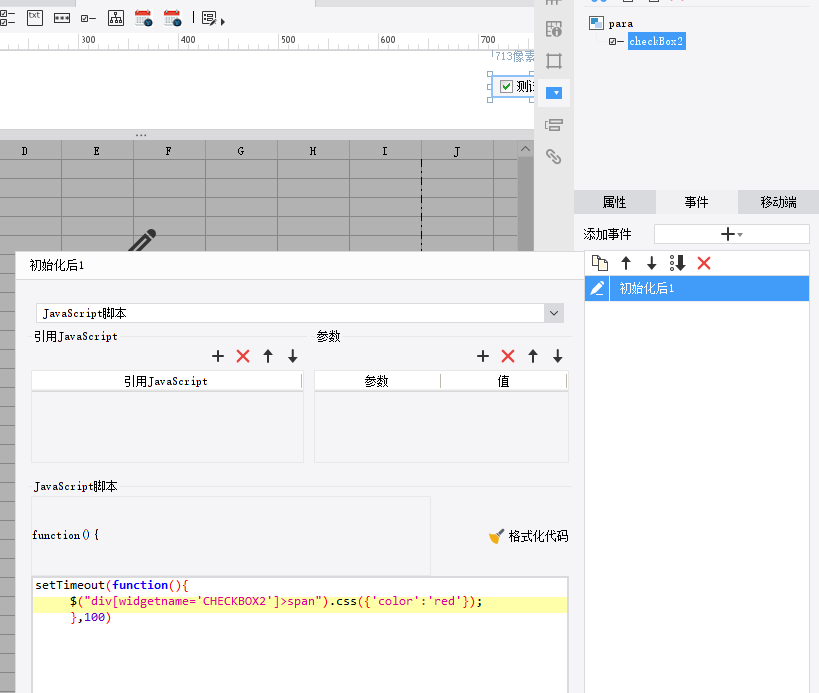Click the pencil edit icon for 初始化后1

click(597, 288)
